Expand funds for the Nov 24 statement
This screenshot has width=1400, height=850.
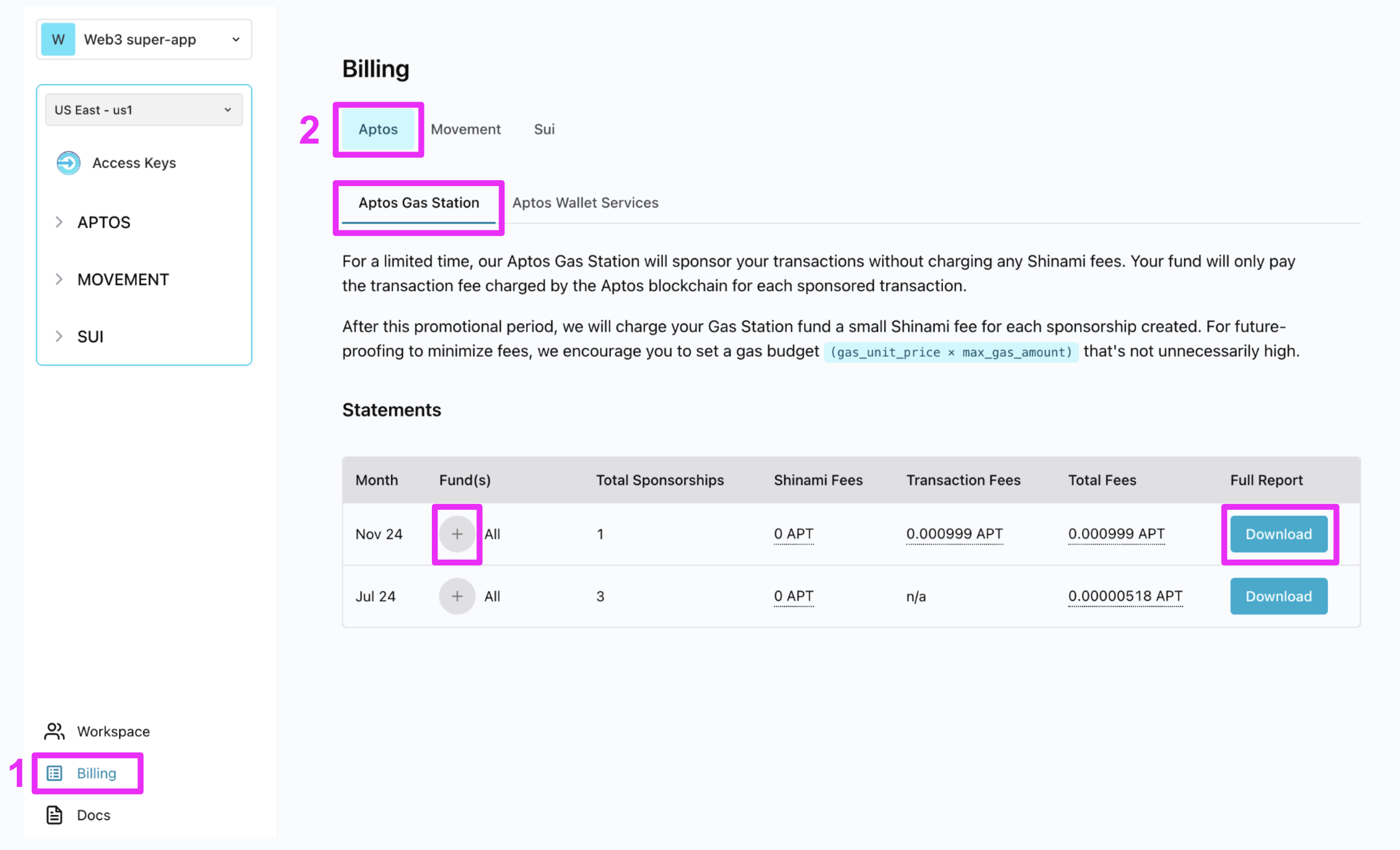pyautogui.click(x=457, y=534)
